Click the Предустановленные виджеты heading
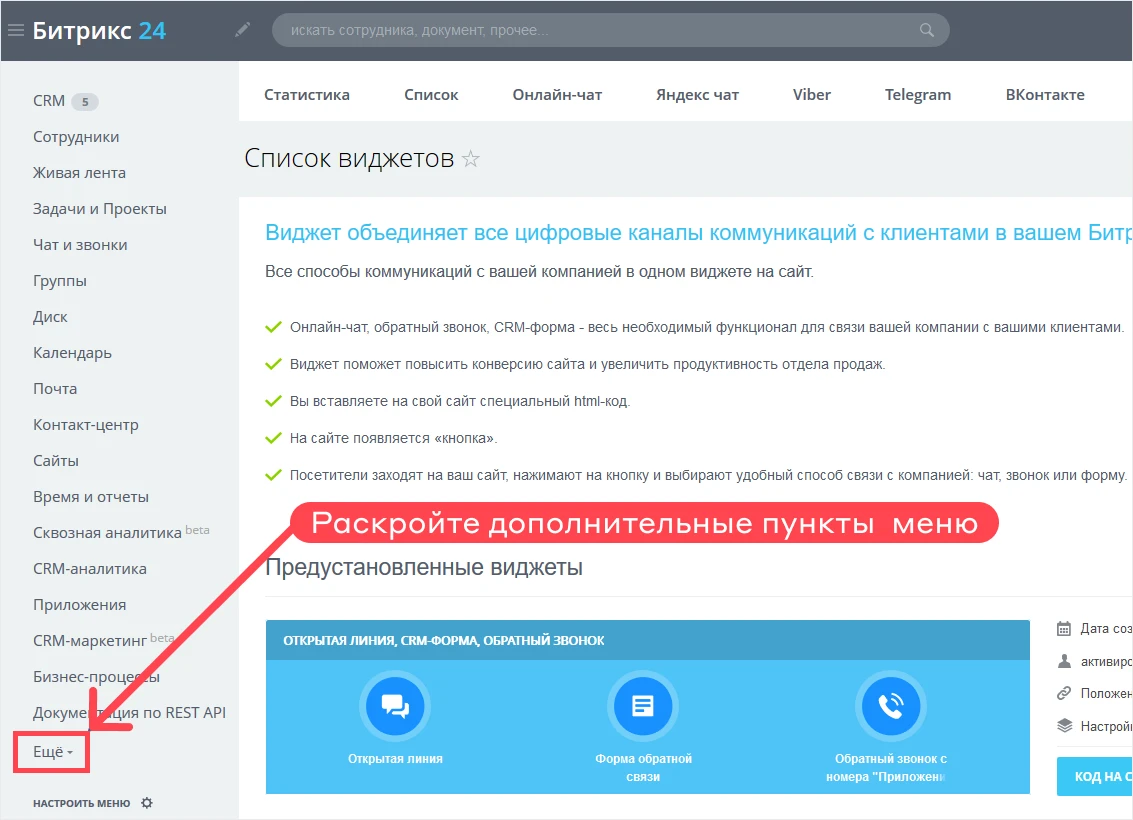This screenshot has height=820, width=1133. point(423,568)
